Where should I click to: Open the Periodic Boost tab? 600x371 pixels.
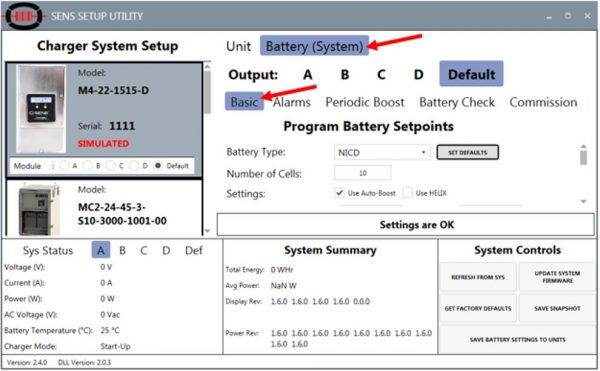click(x=365, y=102)
